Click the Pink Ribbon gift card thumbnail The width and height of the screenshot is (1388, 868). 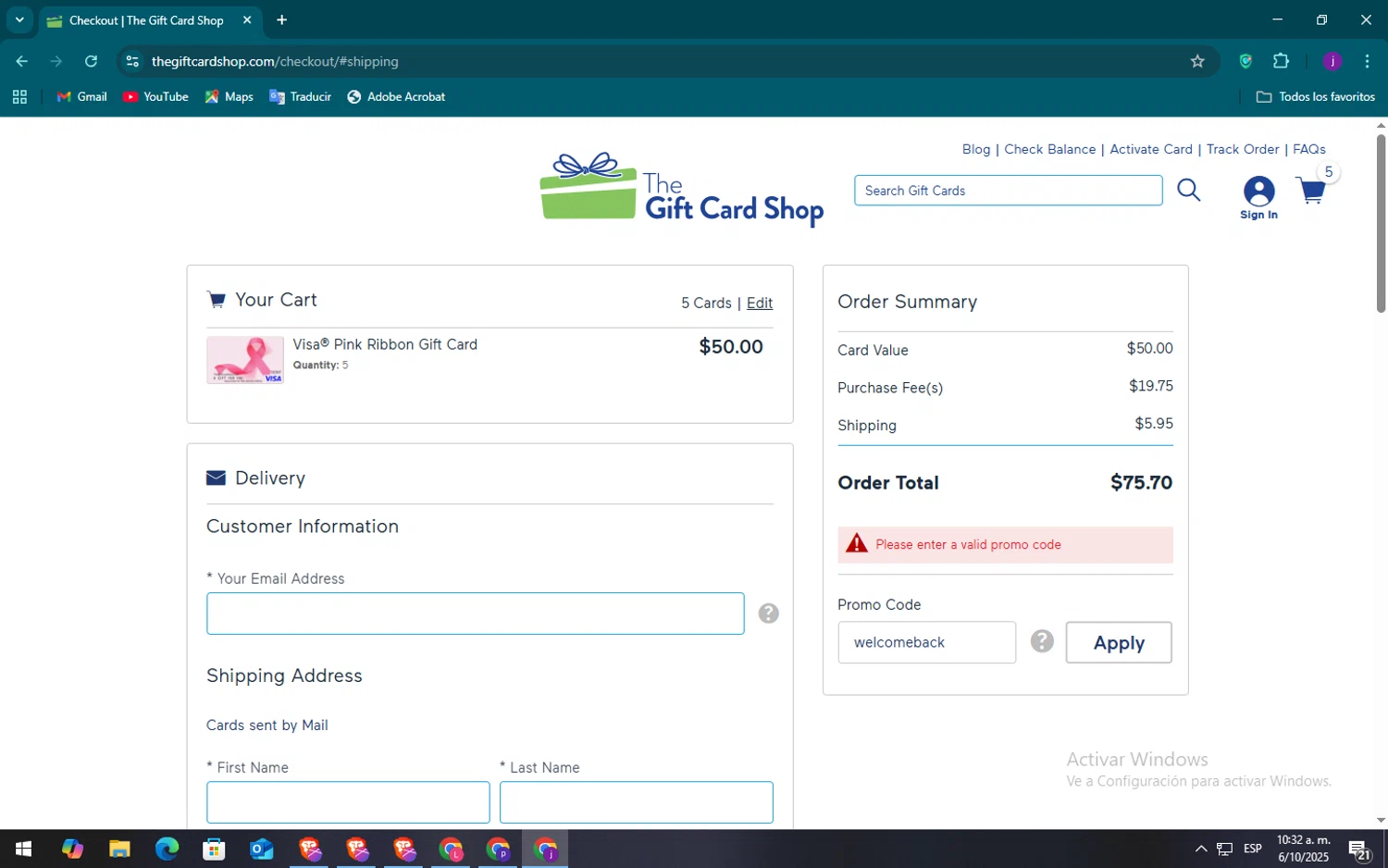pyautogui.click(x=245, y=360)
